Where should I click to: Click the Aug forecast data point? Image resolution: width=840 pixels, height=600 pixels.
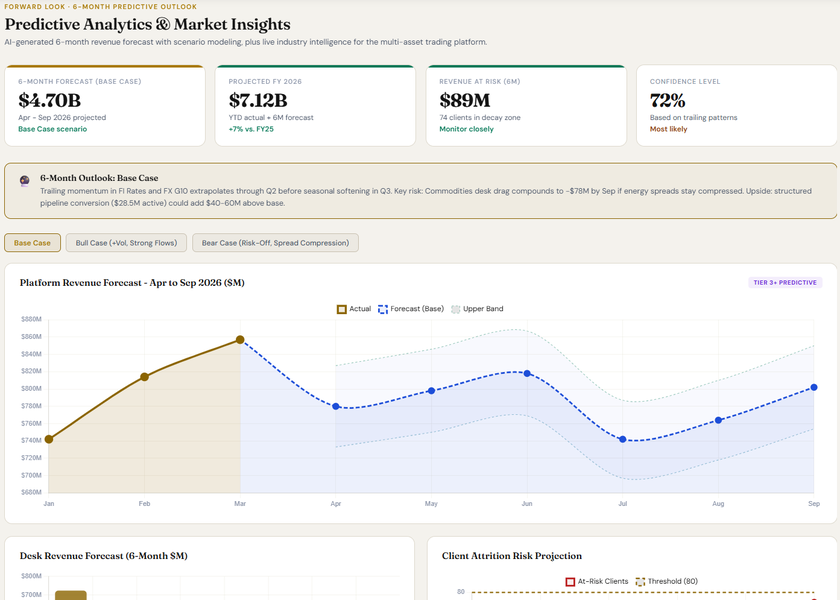tap(718, 421)
